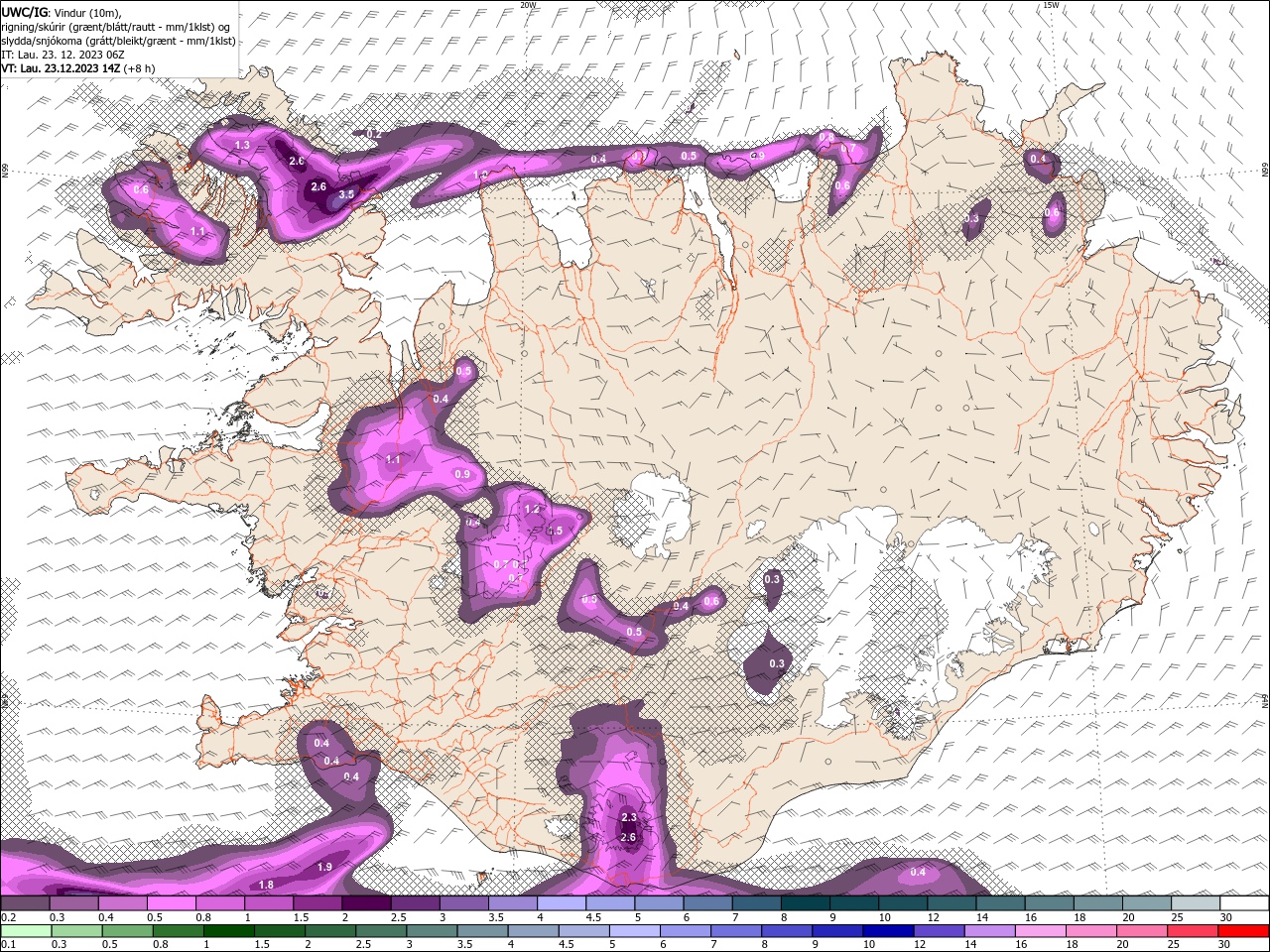Click the rain scale swatch between 10 and 12
Screen dimensions: 1270x952
(888, 931)
